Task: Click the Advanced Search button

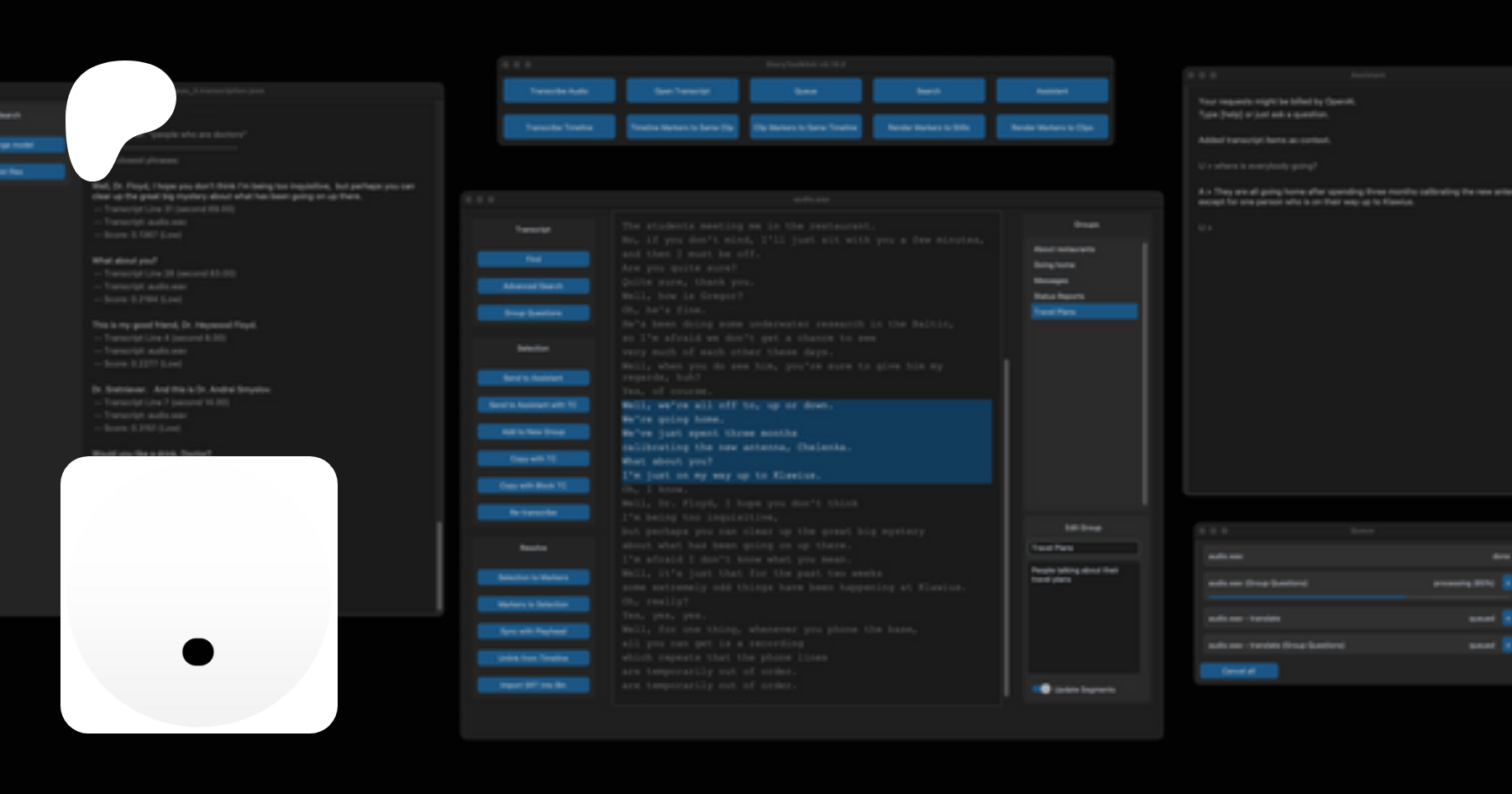Action: pyautogui.click(x=533, y=287)
